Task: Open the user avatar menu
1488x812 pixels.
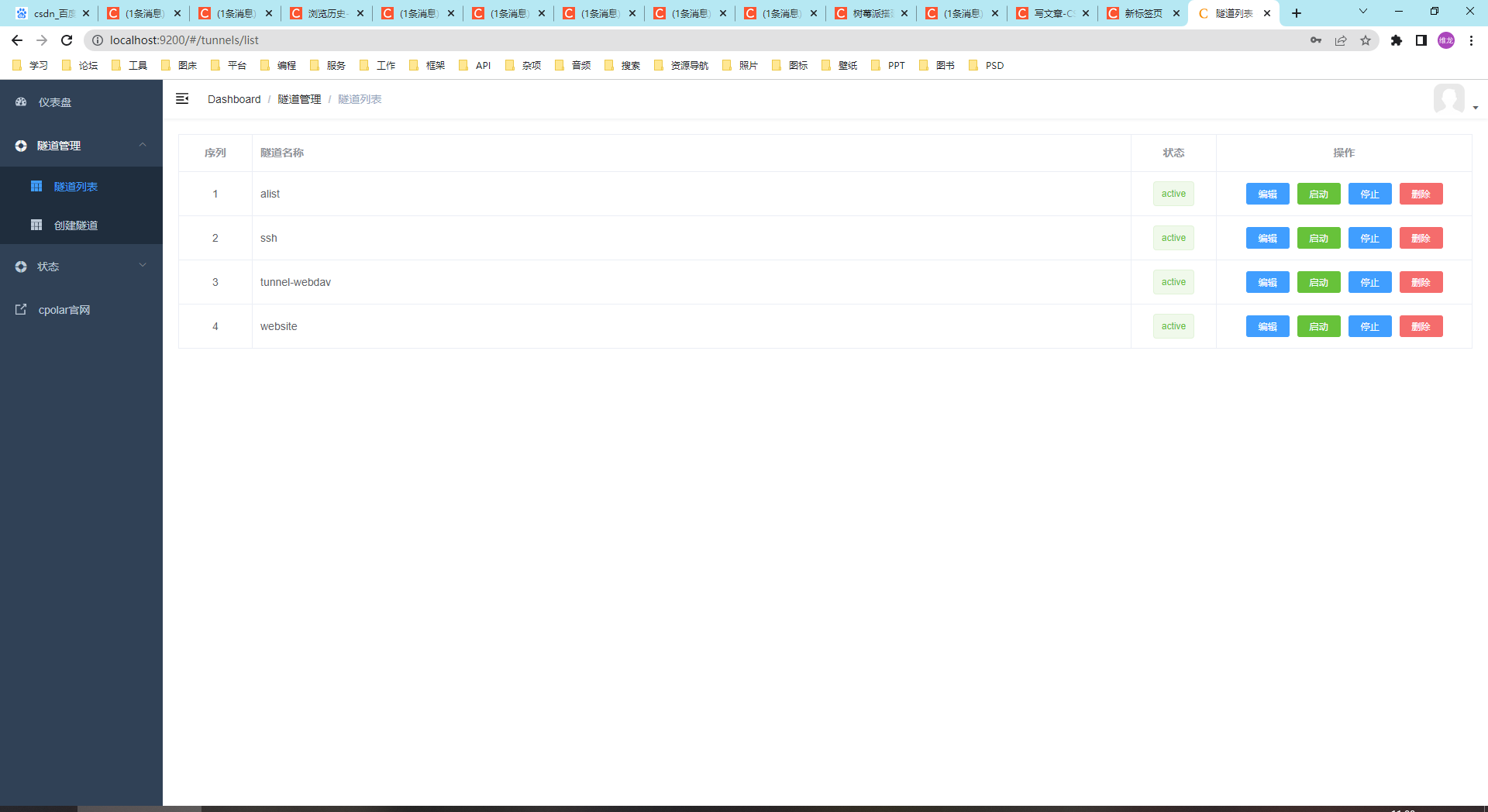Action: (x=1449, y=99)
